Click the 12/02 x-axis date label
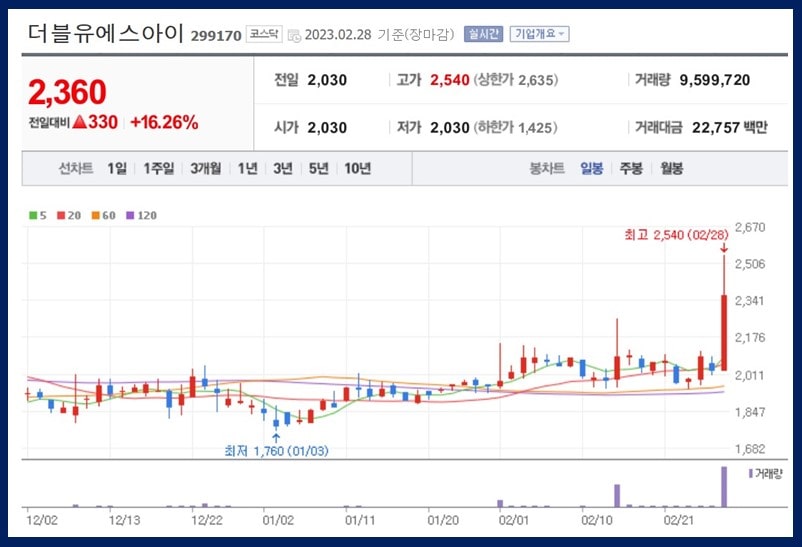Viewport: 802px width, 547px height. (42, 520)
